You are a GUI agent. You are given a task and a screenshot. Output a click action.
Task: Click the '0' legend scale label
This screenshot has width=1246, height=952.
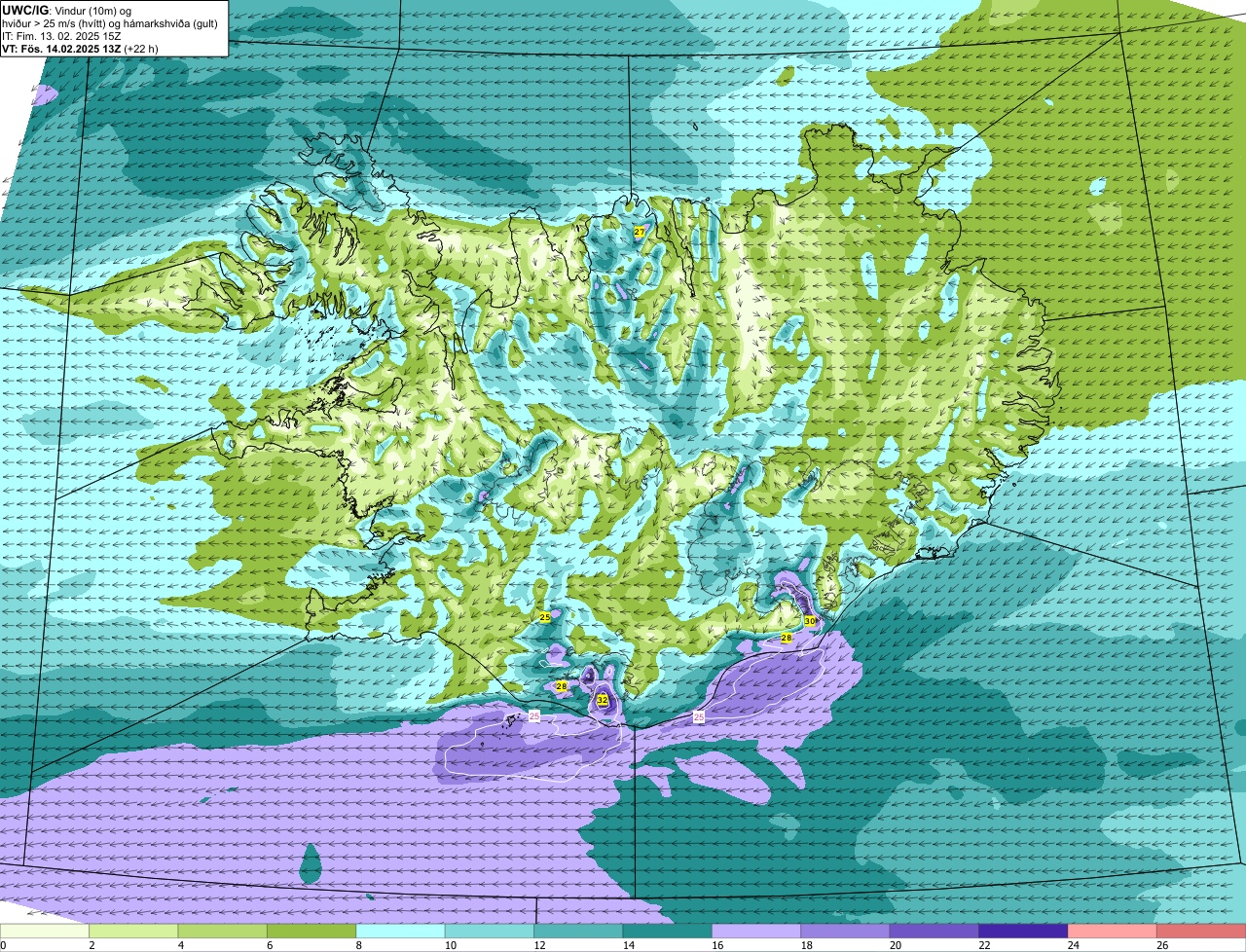click(x=3, y=945)
